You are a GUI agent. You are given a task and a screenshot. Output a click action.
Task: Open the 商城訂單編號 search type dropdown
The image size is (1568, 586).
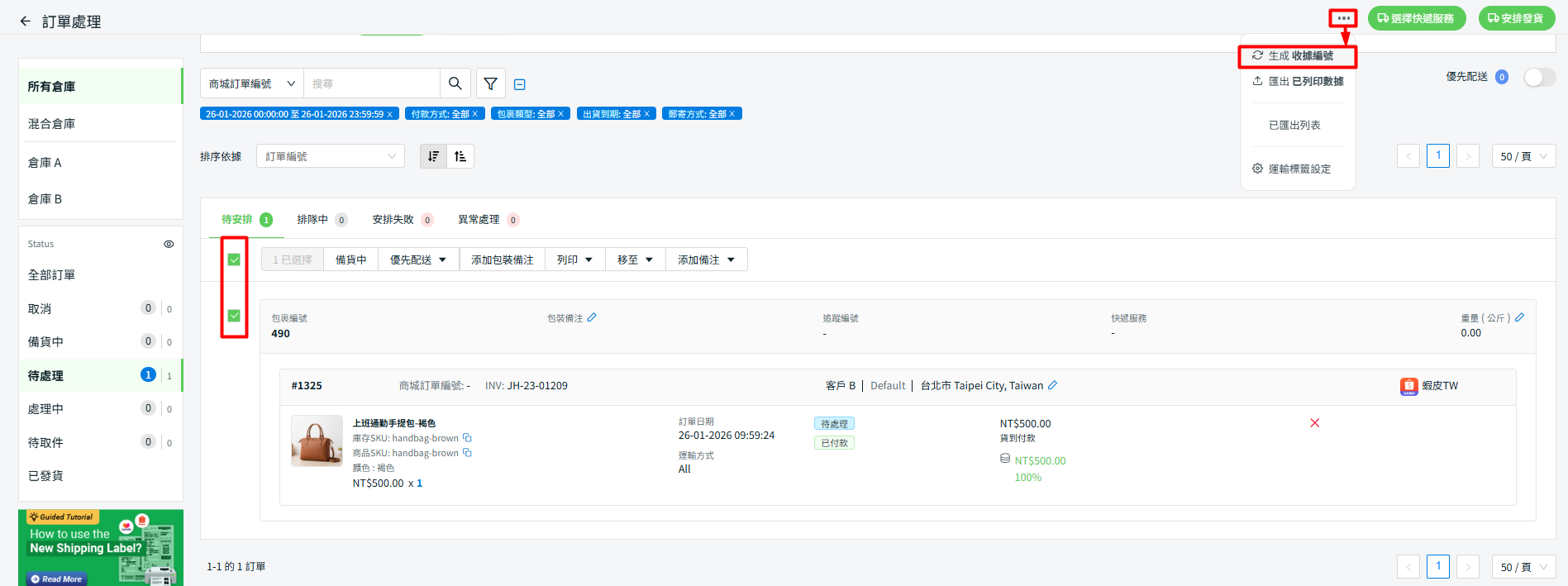[x=252, y=83]
